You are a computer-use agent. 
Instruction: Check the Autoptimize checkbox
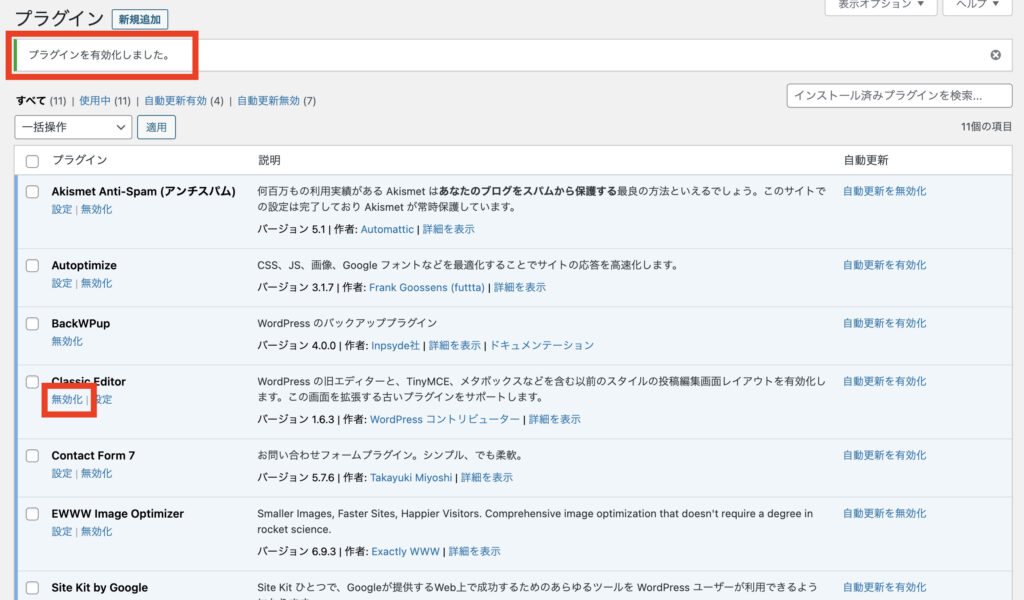(32, 266)
